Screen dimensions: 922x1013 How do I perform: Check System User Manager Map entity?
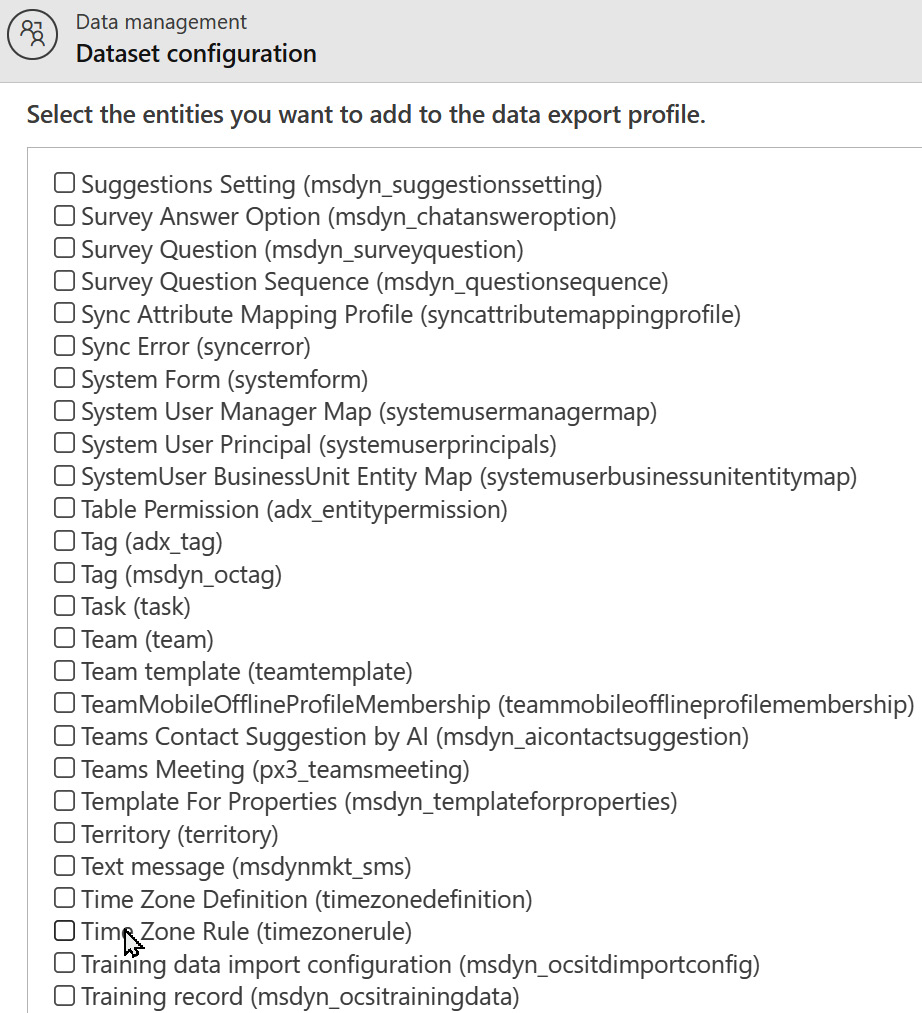point(64,410)
